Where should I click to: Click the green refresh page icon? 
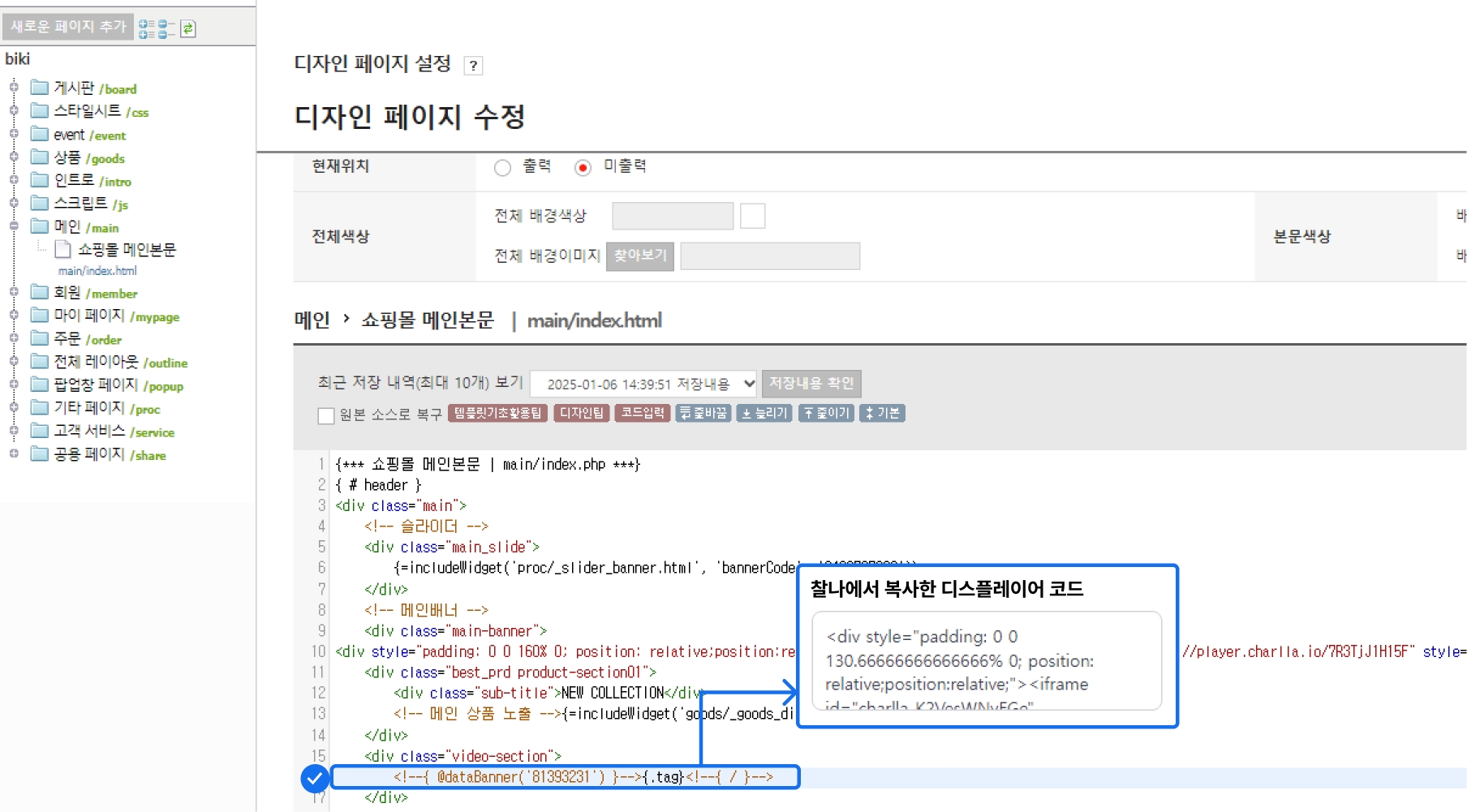(x=188, y=28)
